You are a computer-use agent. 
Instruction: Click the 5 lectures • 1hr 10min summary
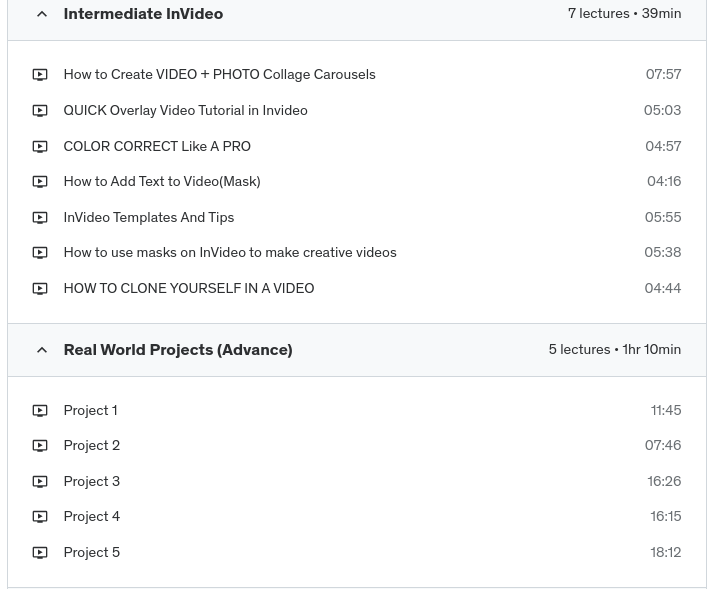(x=614, y=350)
